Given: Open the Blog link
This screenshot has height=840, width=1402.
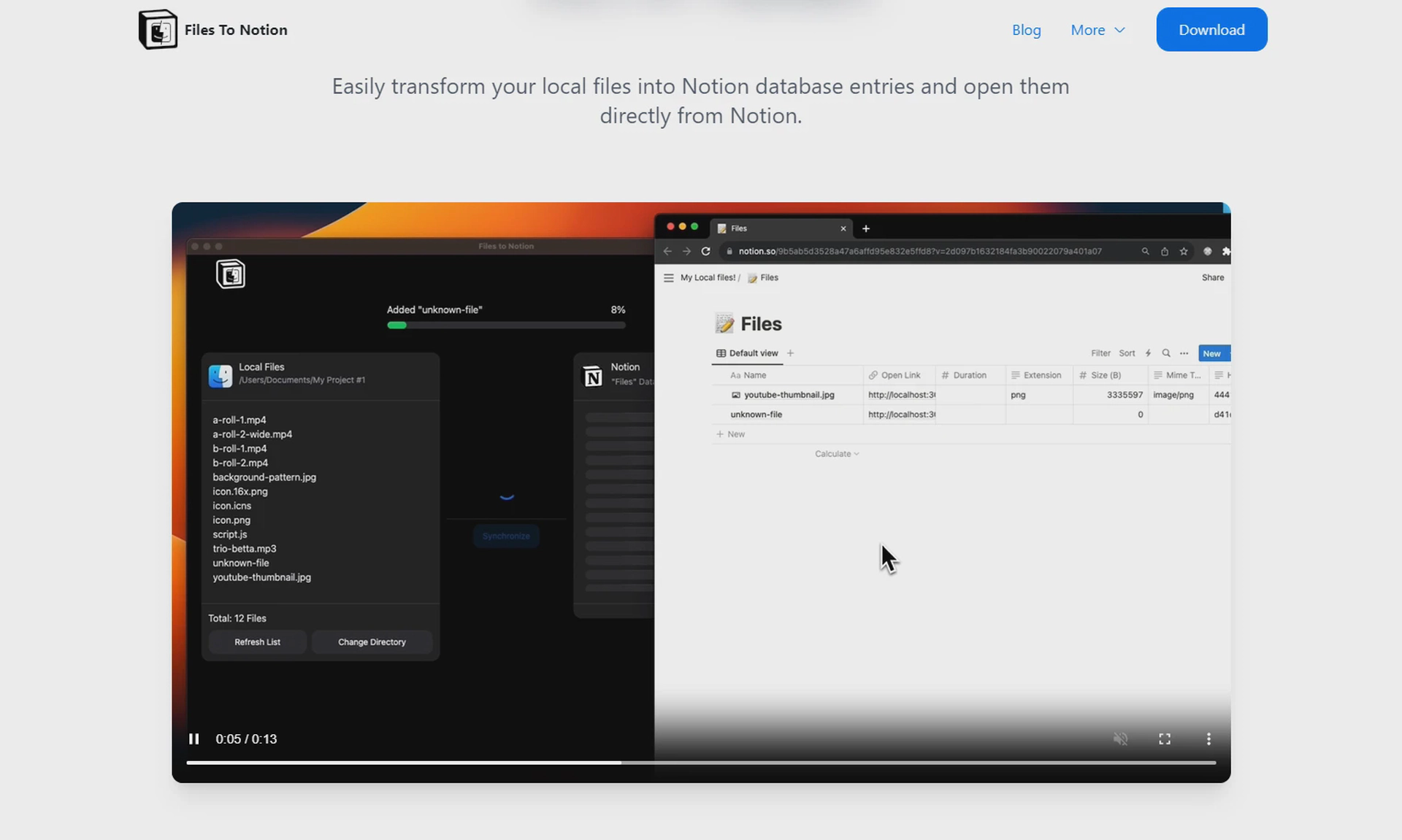Looking at the screenshot, I should [1026, 30].
